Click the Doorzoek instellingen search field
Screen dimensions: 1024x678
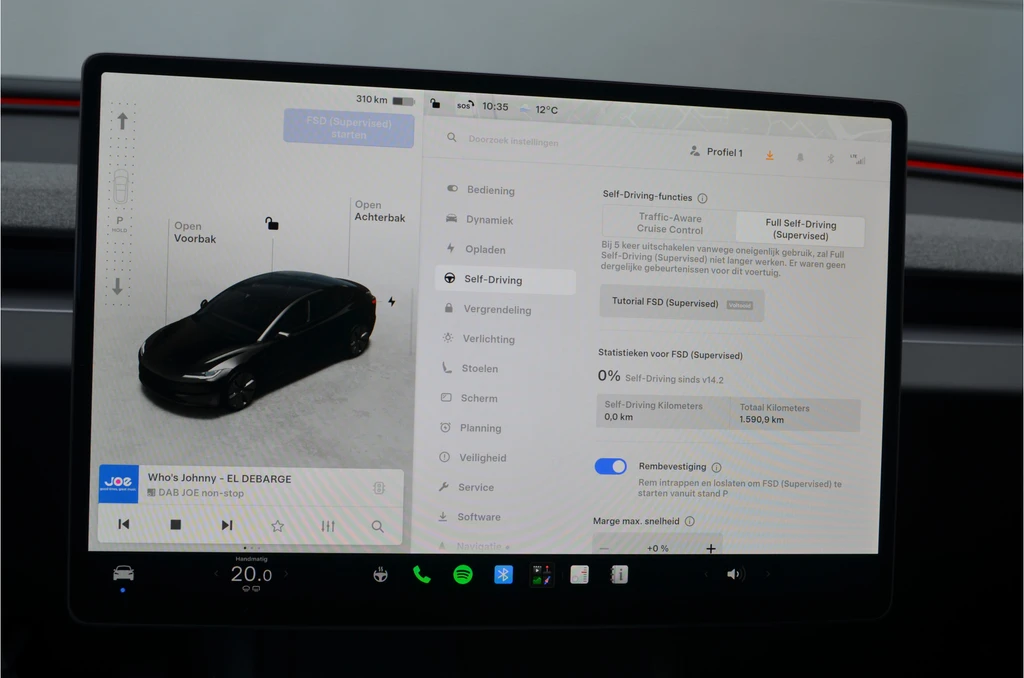(513, 140)
